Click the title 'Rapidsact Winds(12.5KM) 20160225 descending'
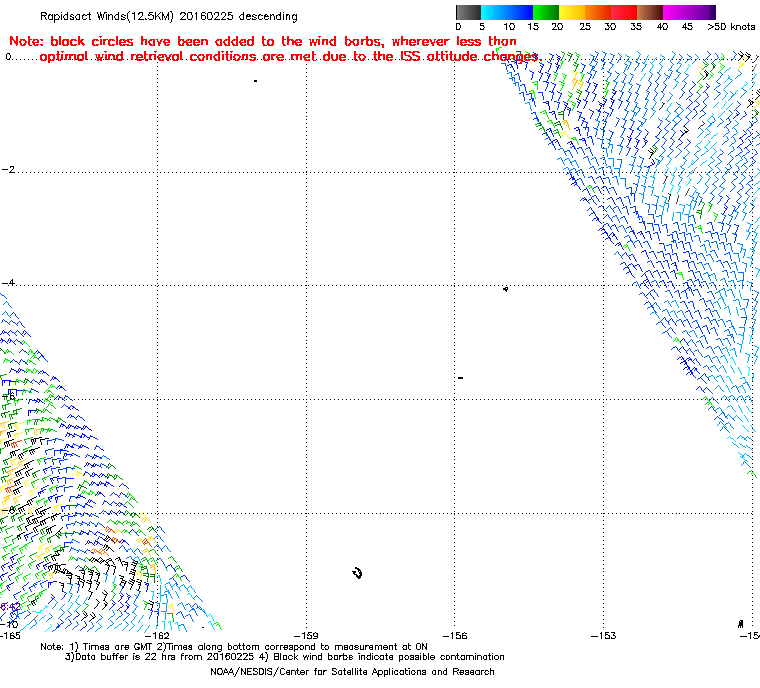Screen dimensions: 760x688 pos(169,16)
